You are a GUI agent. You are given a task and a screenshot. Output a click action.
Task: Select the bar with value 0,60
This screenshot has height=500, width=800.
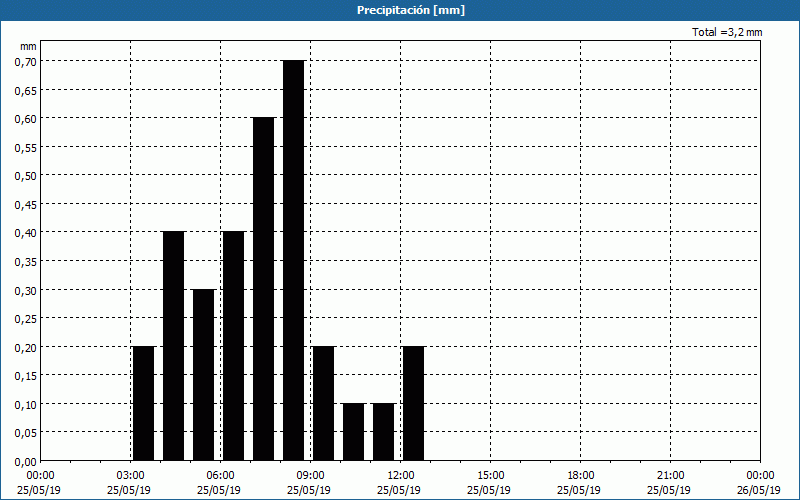[x=263, y=289]
